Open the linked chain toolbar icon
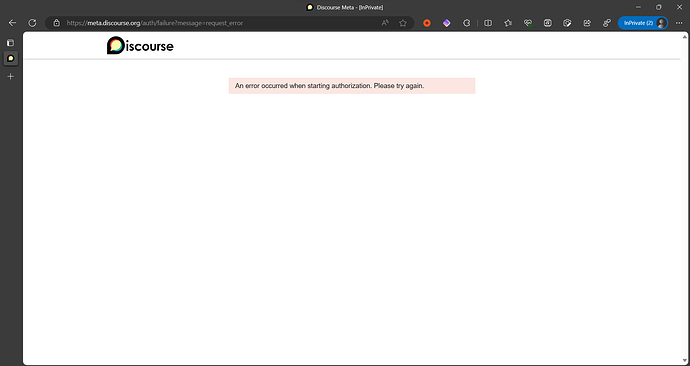Viewport: 690px width, 366px height. [x=607, y=23]
